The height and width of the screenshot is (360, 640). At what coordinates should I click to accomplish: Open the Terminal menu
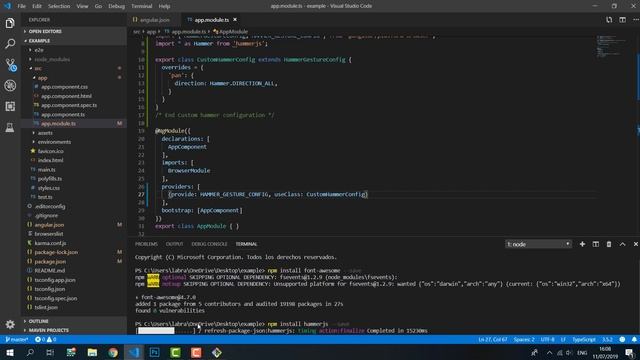pyautogui.click(x=141, y=6)
